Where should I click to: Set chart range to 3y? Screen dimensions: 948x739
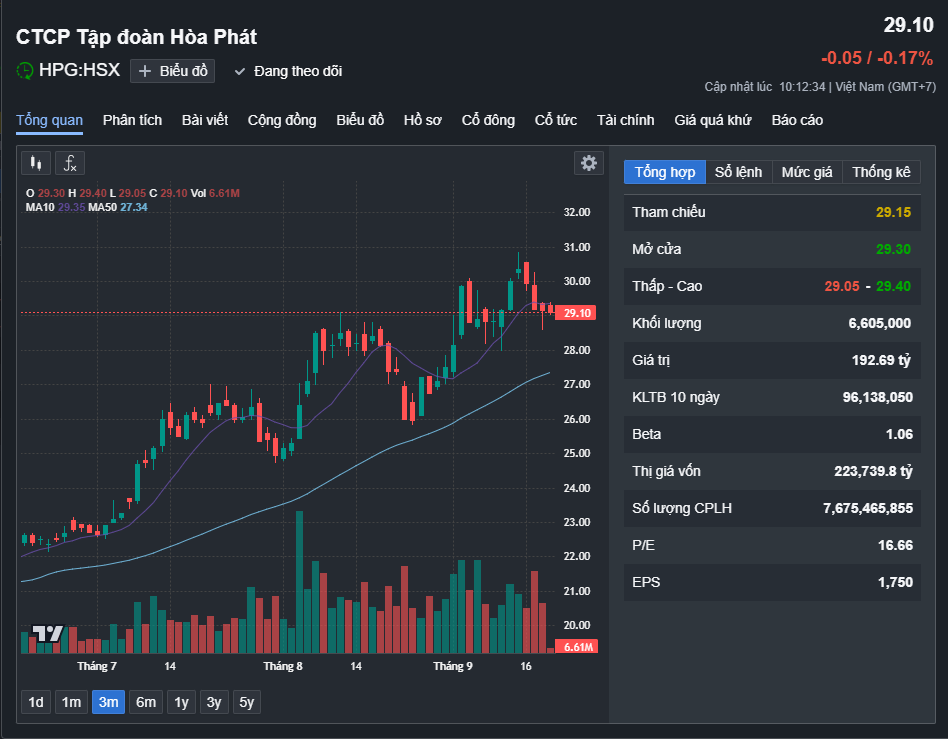(214, 702)
